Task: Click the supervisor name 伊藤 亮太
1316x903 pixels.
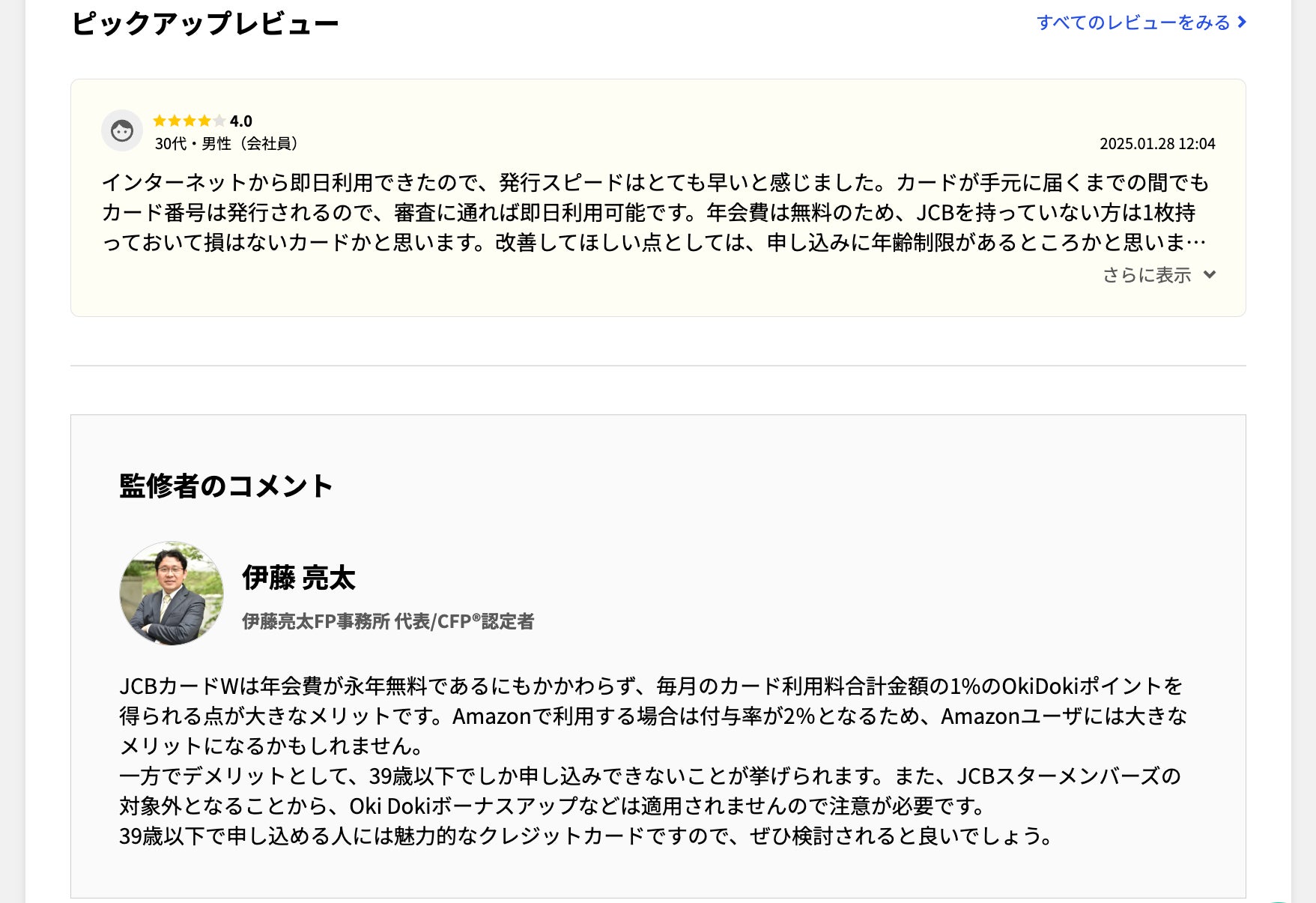Action: pyautogui.click(x=299, y=579)
